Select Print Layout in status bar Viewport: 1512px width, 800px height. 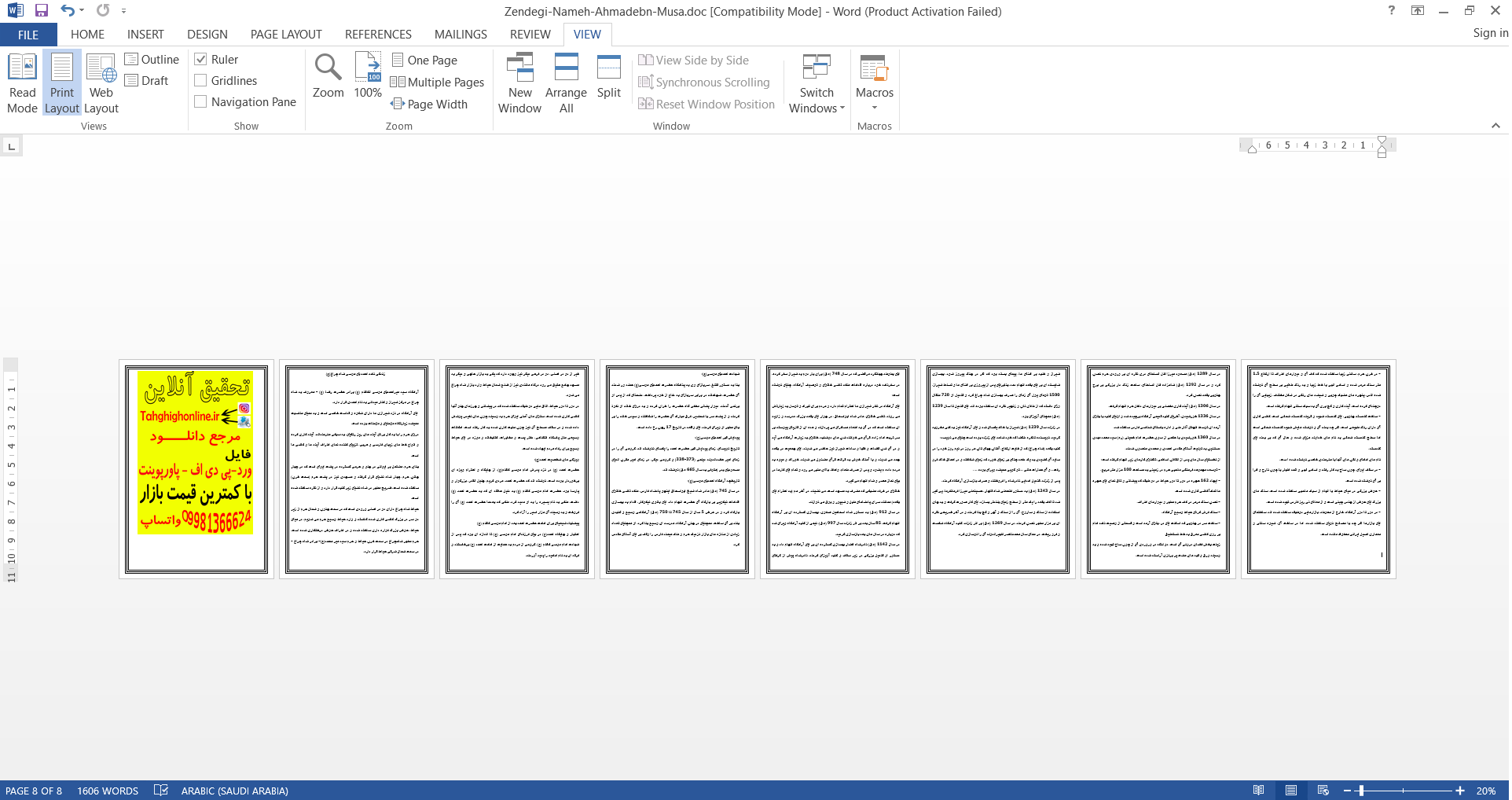pos(1291,791)
